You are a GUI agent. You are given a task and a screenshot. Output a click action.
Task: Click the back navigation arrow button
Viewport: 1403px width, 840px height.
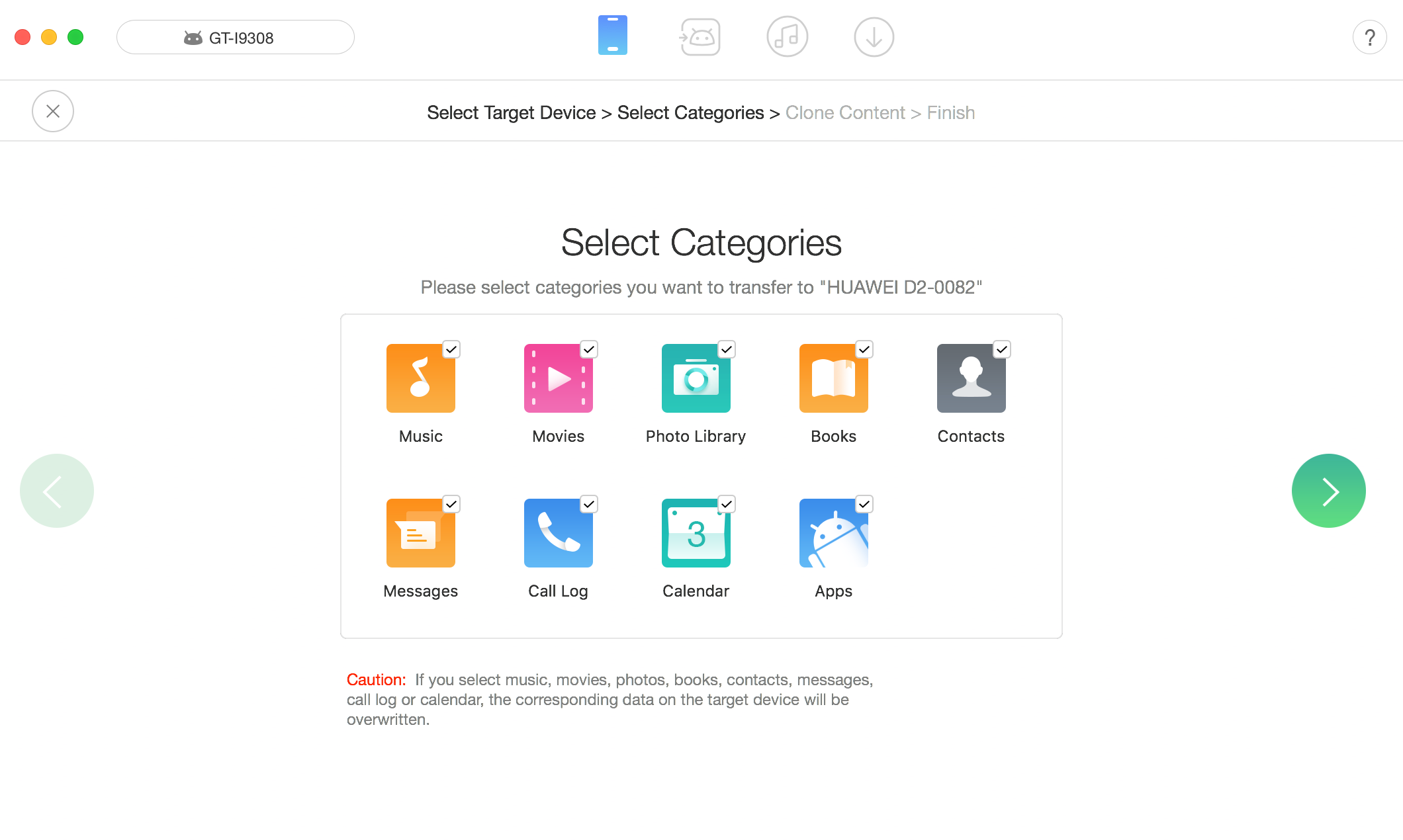[x=56, y=491]
